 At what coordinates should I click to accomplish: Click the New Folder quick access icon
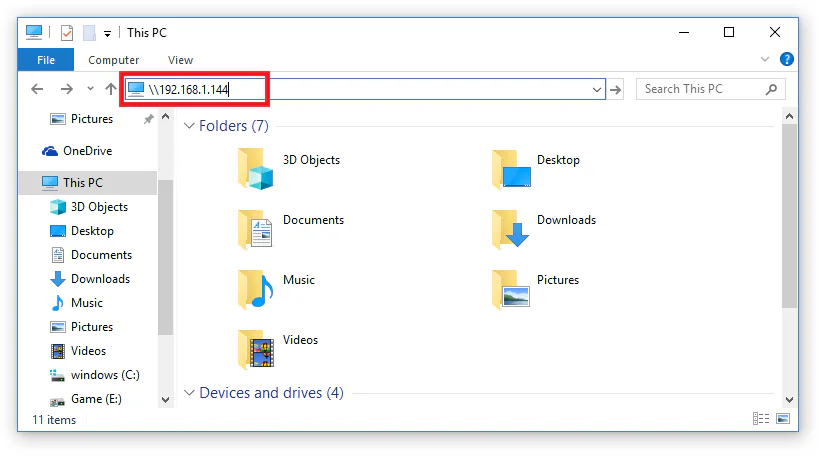[x=89, y=33]
